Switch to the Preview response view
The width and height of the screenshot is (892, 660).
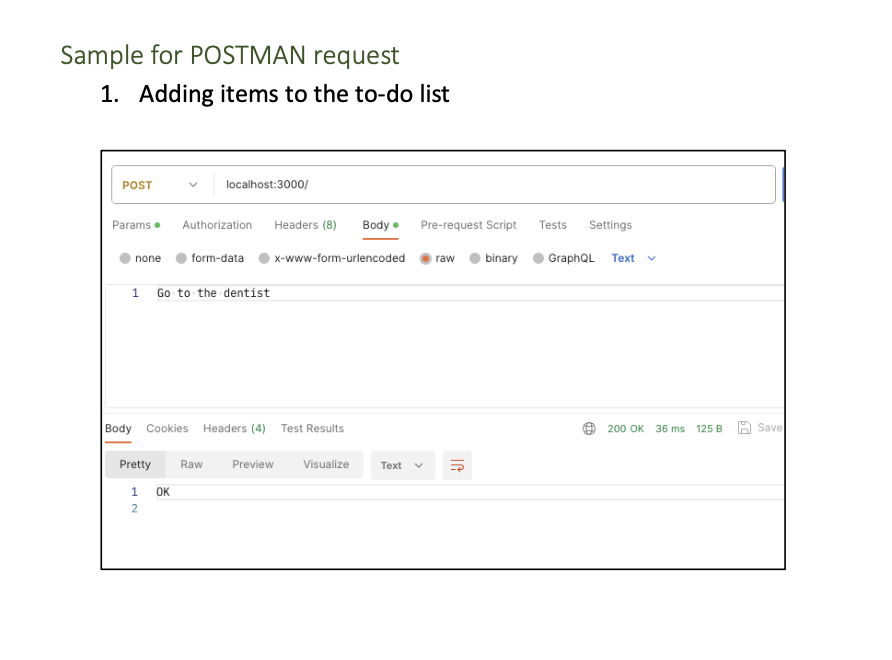point(253,464)
